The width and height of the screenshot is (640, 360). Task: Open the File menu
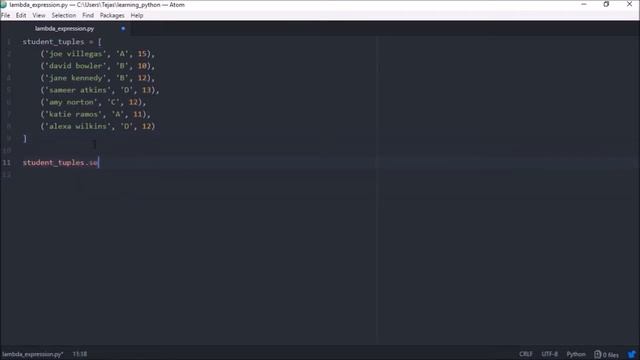tap(5, 16)
